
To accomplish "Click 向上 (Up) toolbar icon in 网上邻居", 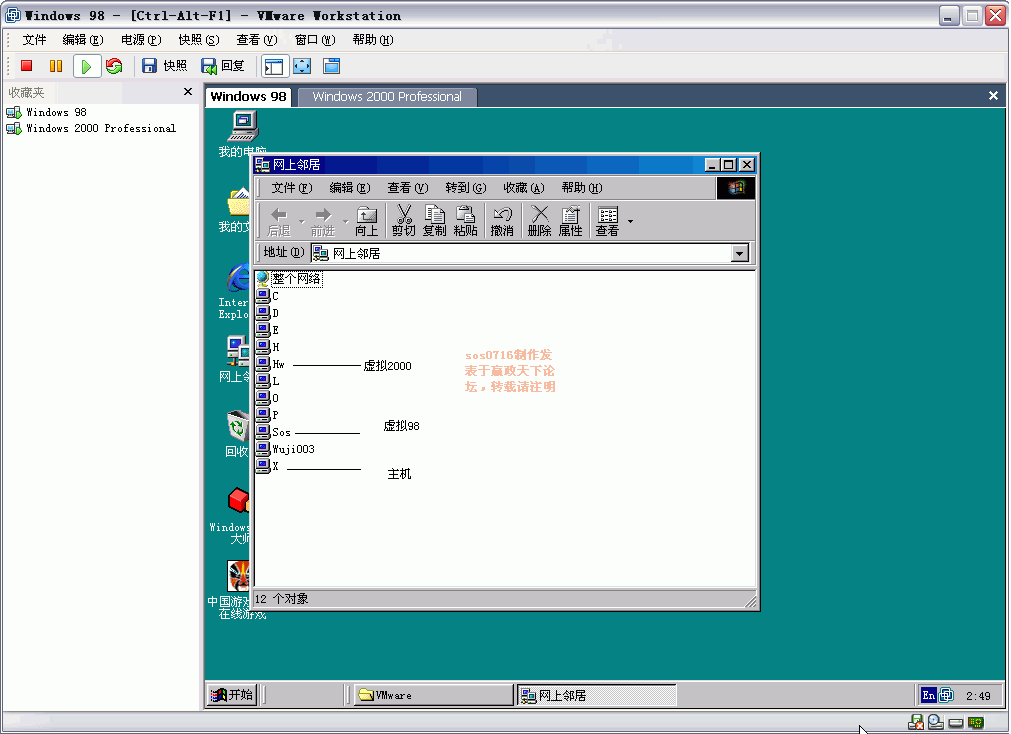I will click(366, 221).
